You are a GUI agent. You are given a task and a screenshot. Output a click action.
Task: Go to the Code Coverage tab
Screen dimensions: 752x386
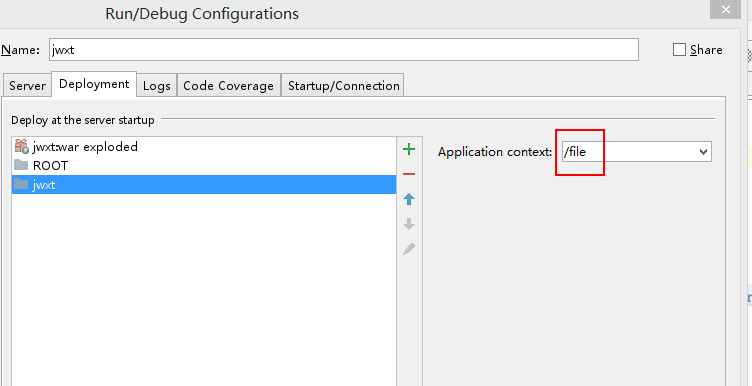[228, 86]
